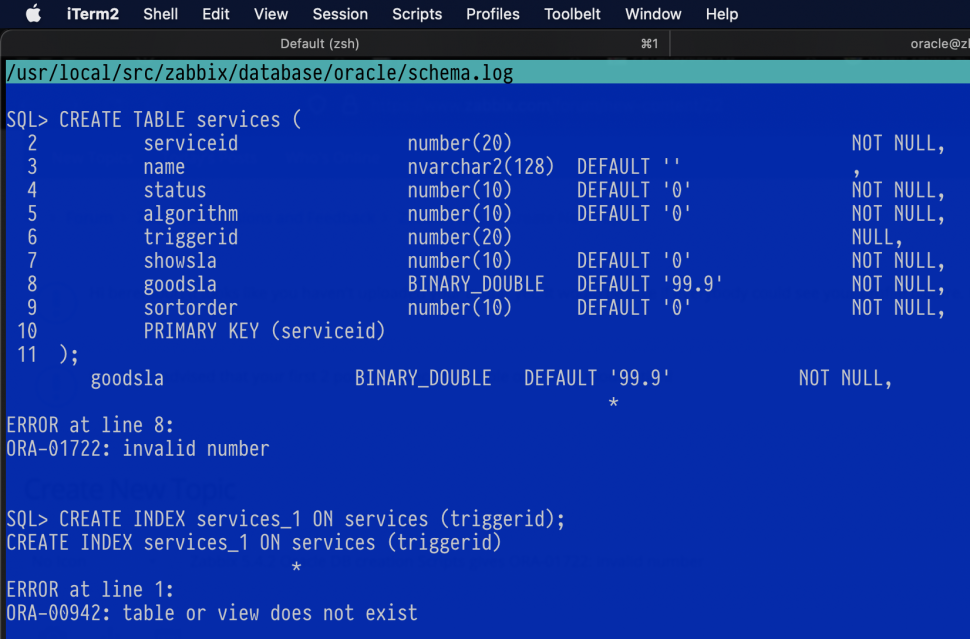
Task: Open the Help menu
Action: pos(722,14)
